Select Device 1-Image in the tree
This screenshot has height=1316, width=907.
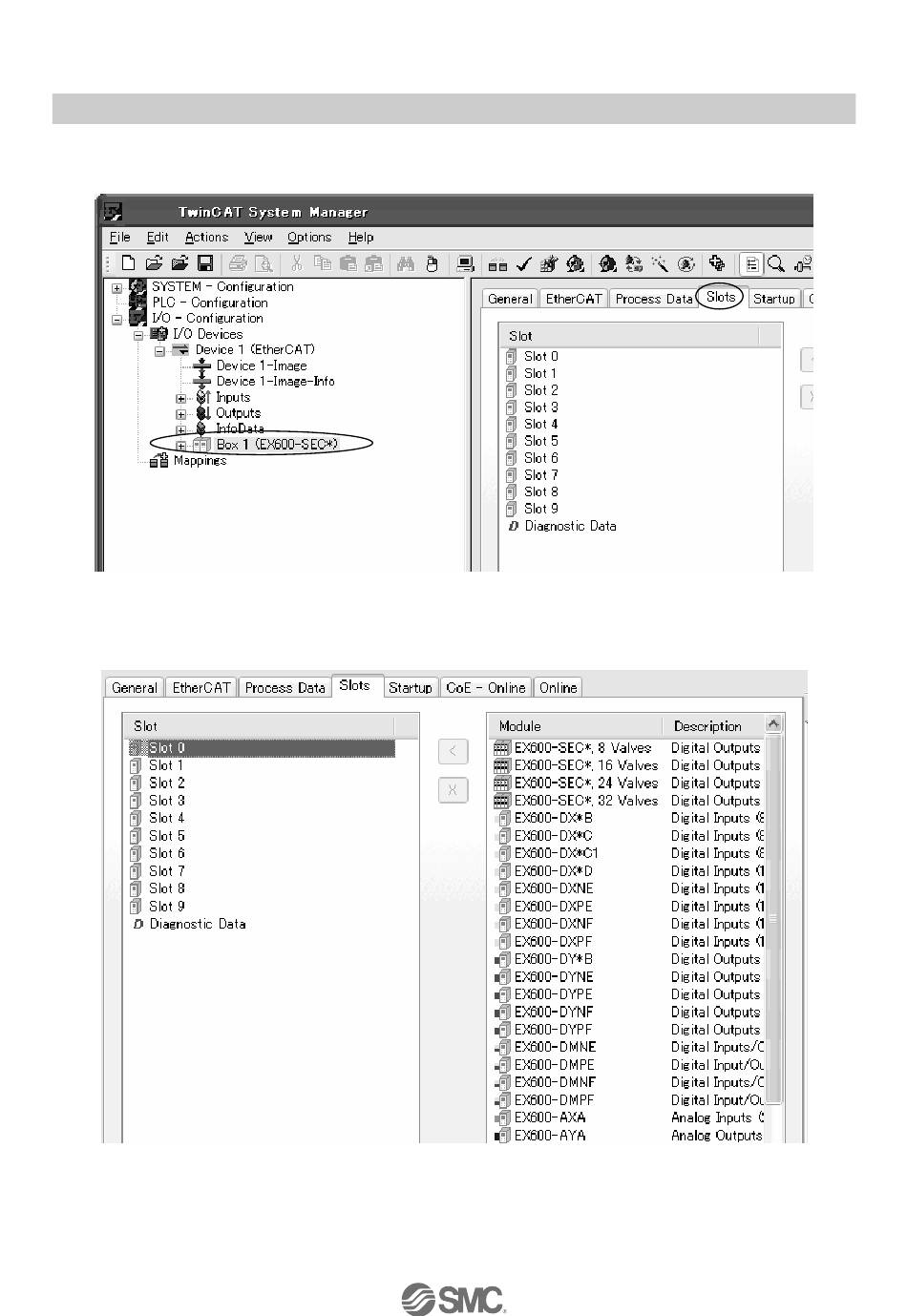point(262,366)
